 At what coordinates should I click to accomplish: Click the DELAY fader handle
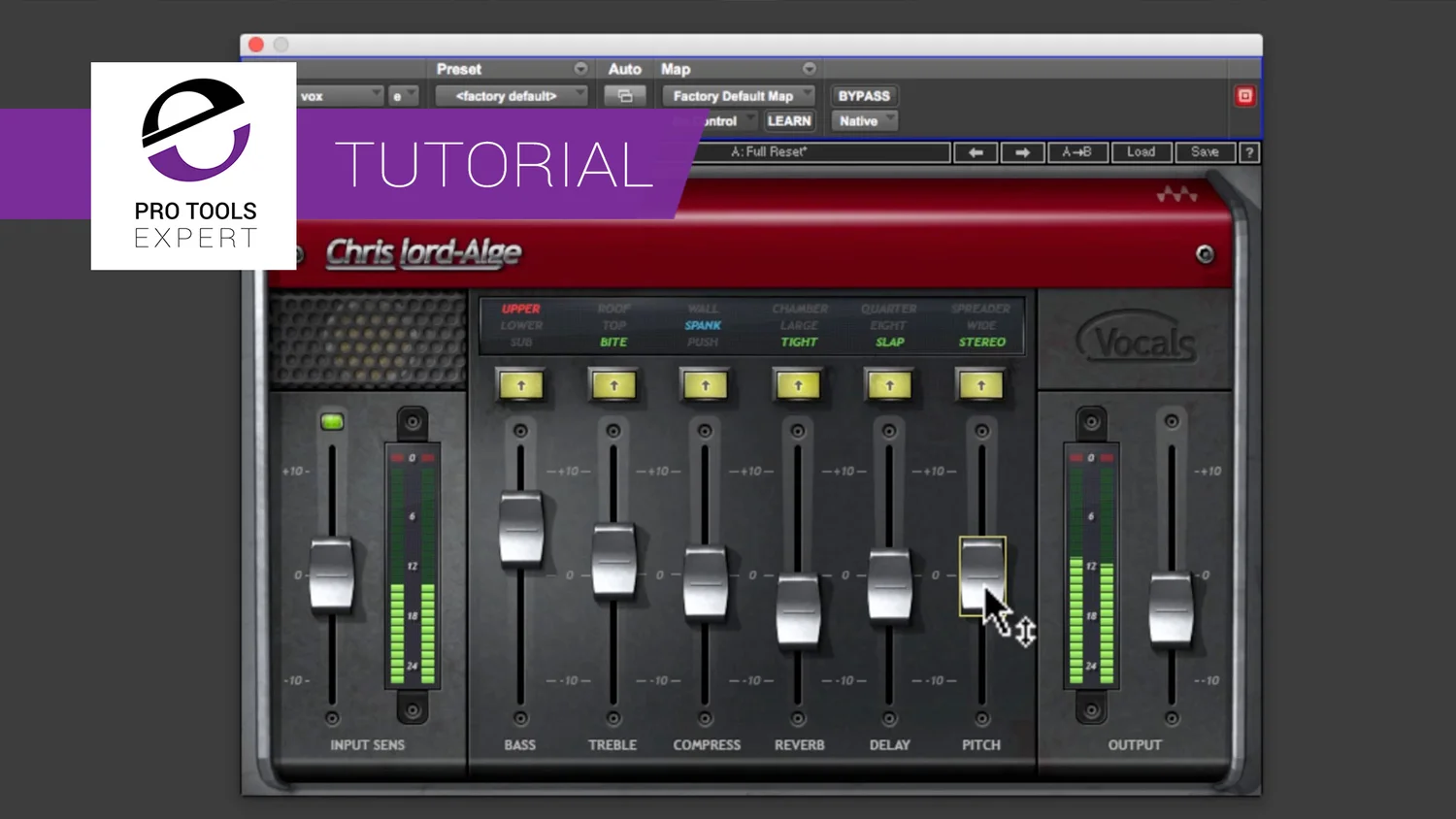(x=890, y=584)
